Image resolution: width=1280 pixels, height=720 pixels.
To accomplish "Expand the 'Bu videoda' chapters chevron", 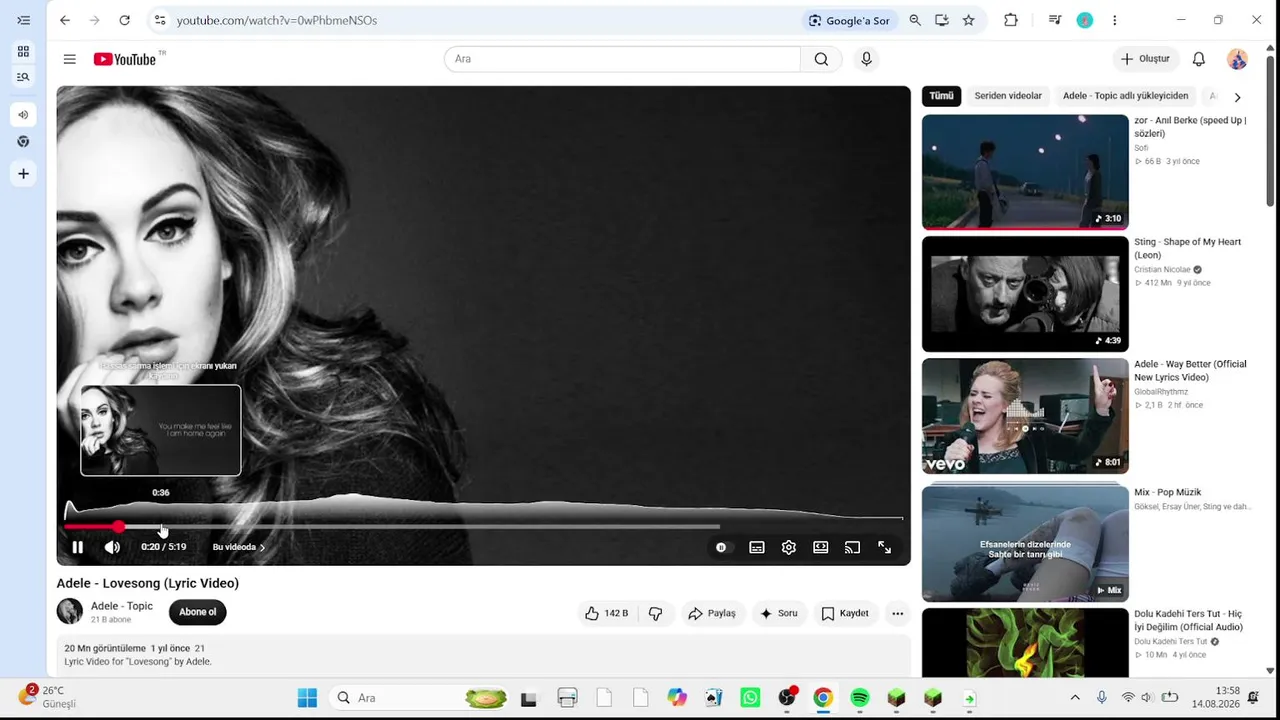I will tap(262, 547).
